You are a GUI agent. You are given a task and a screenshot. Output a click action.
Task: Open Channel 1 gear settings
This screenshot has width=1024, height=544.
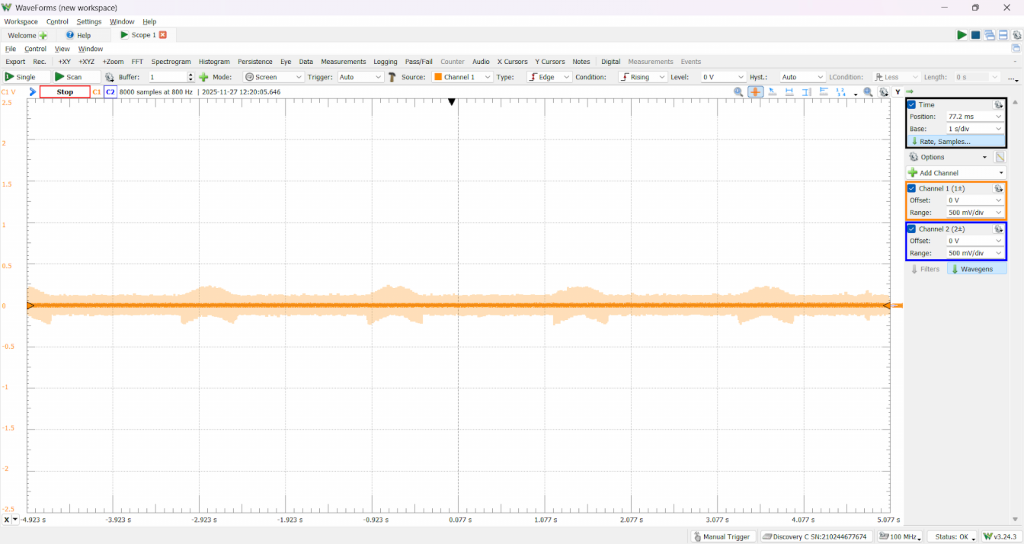[998, 188]
